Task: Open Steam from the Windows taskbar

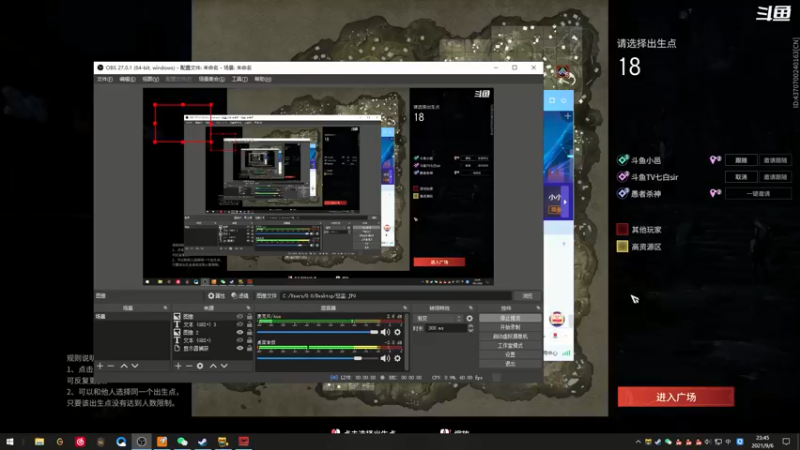Action: coord(203,441)
